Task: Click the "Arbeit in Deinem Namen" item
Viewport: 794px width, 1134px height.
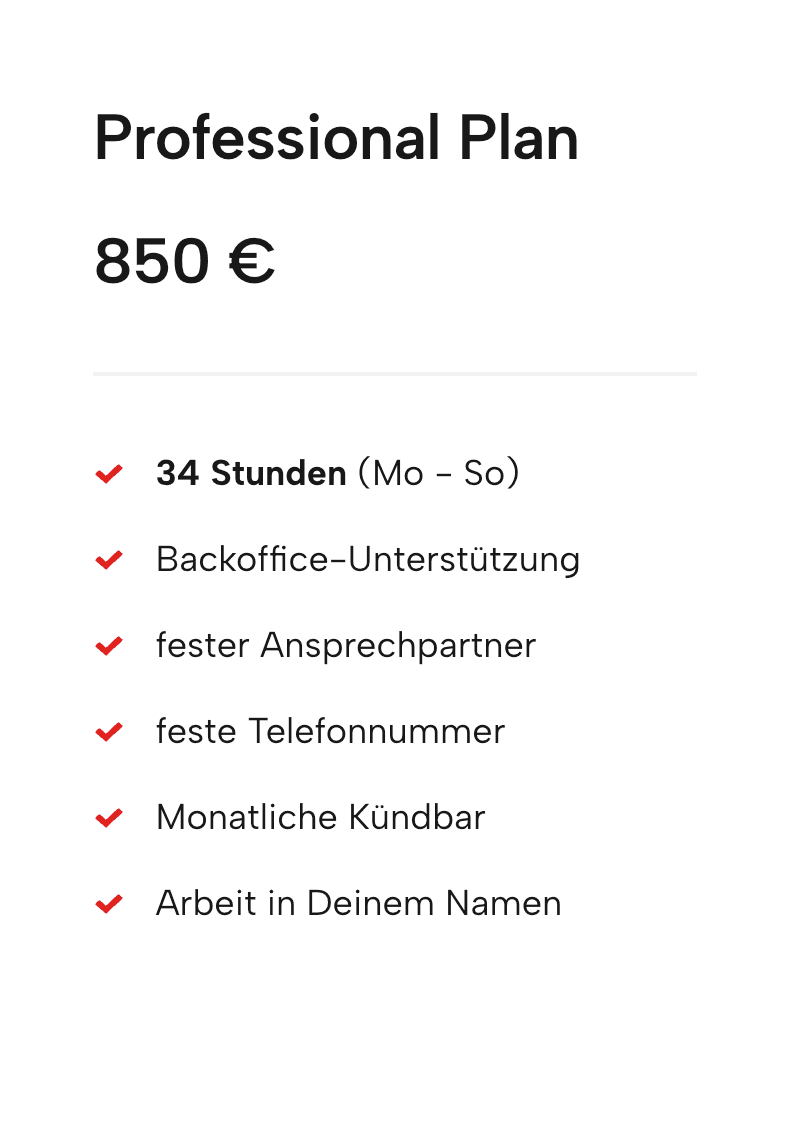Action: click(358, 904)
